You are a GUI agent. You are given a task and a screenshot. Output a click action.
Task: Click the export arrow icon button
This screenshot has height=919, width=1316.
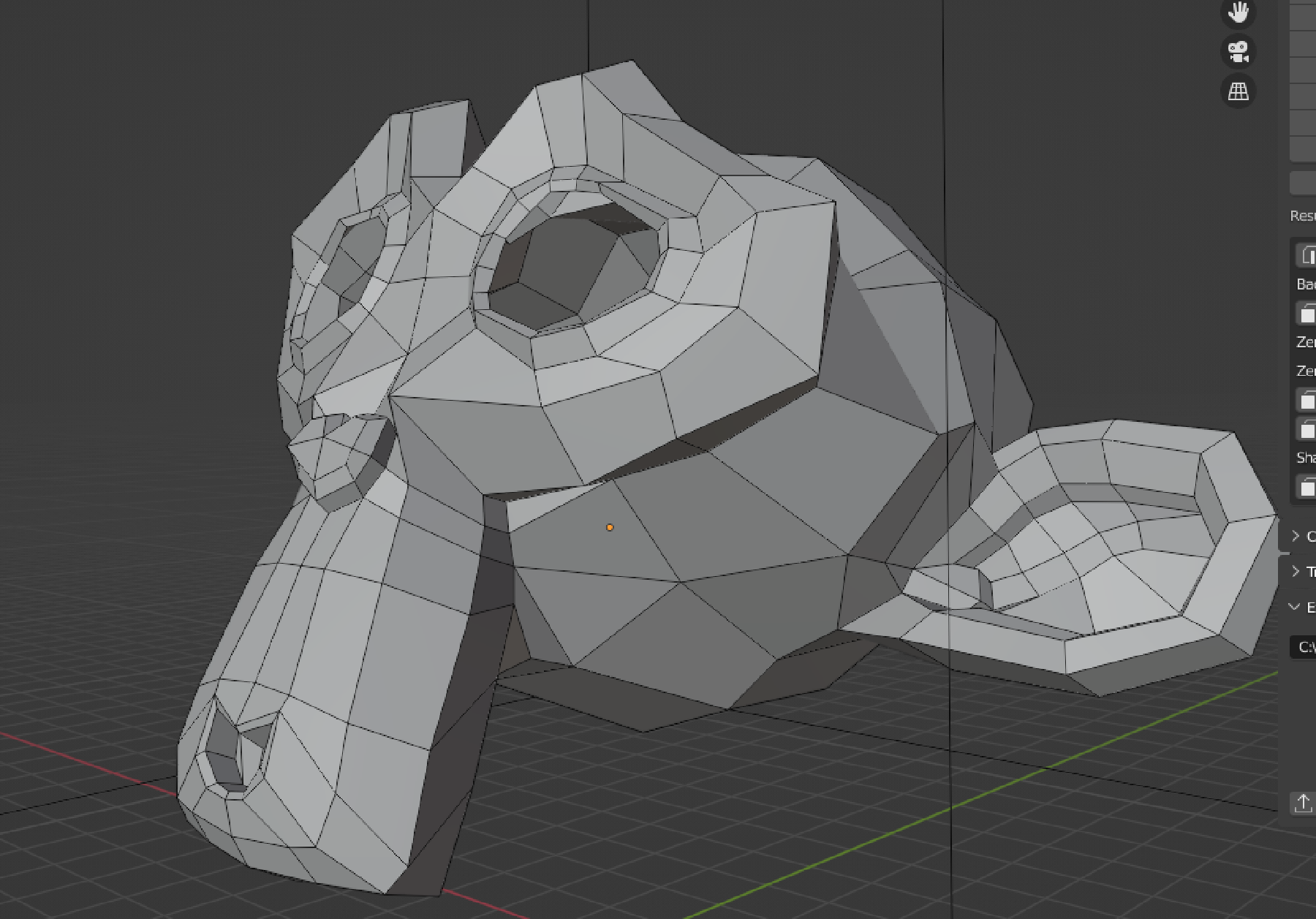point(1303,803)
